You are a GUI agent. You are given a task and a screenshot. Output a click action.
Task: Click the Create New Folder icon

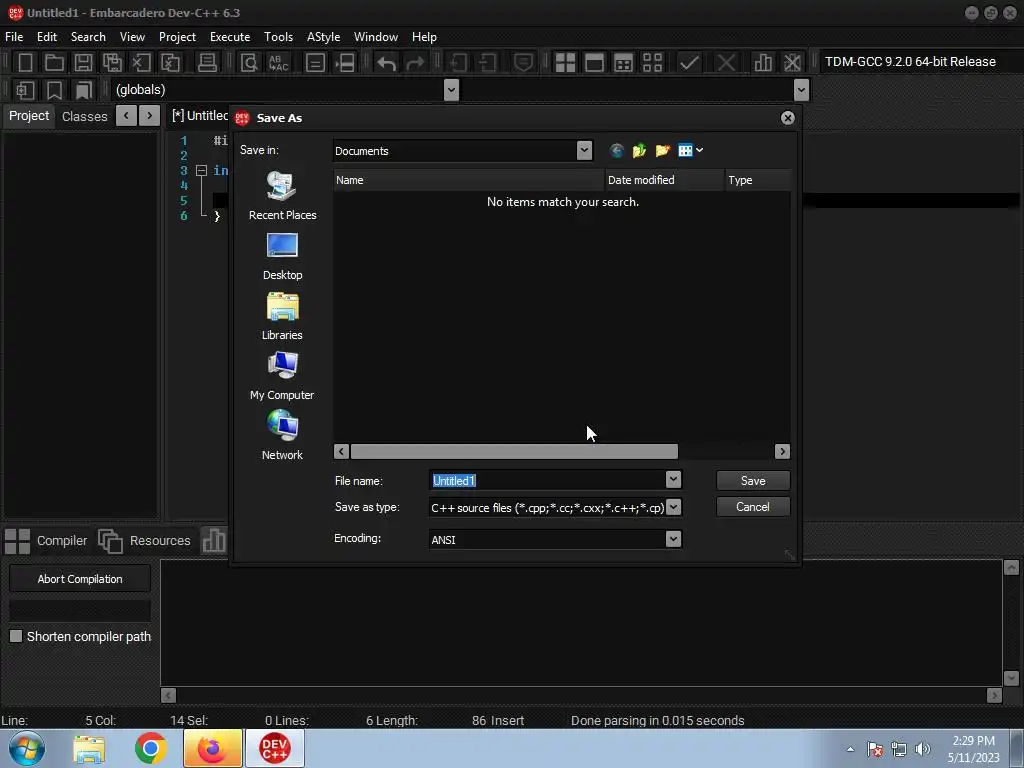click(662, 151)
